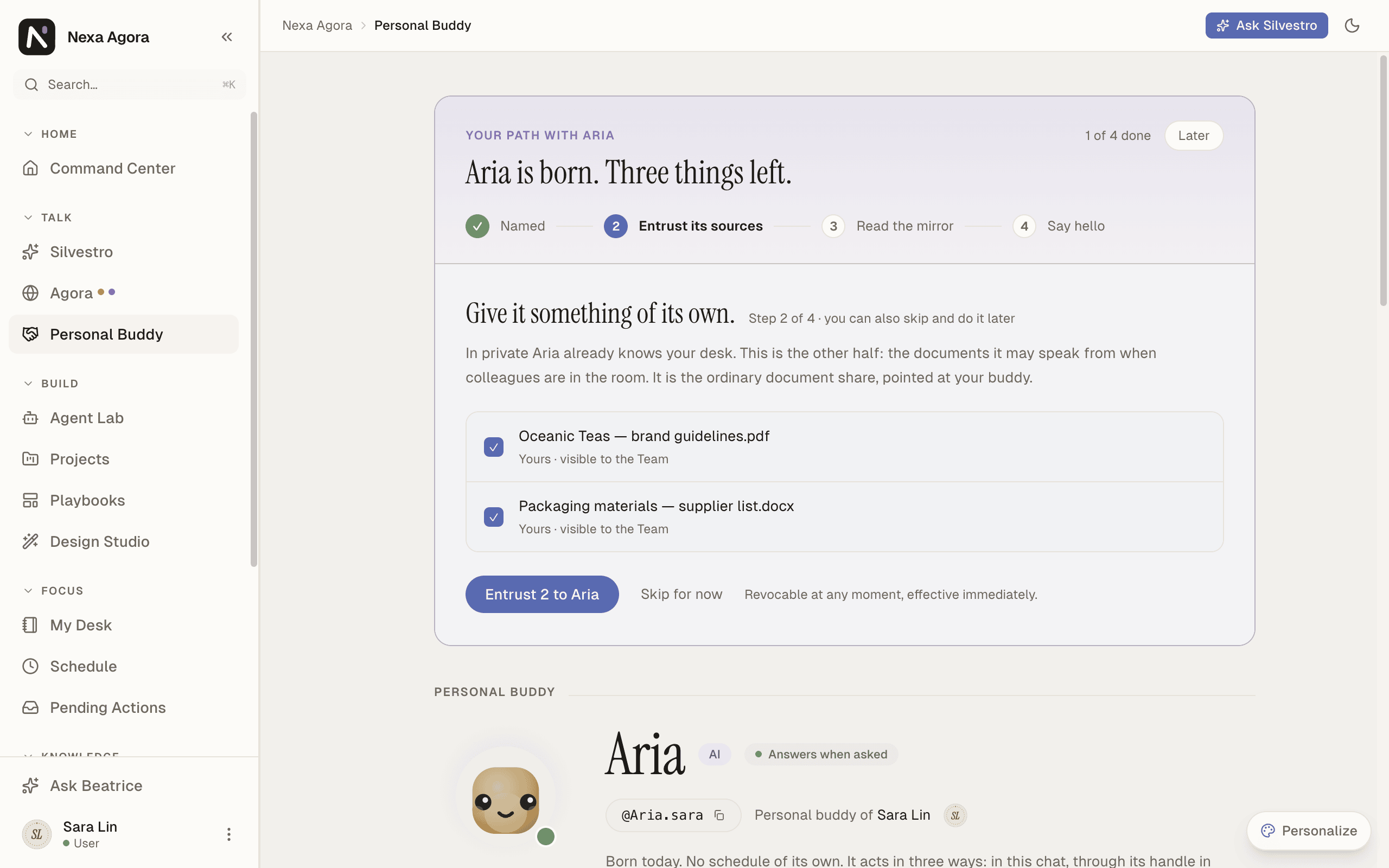Select the Named completed step
The height and width of the screenshot is (868, 1389).
pyautogui.click(x=505, y=226)
